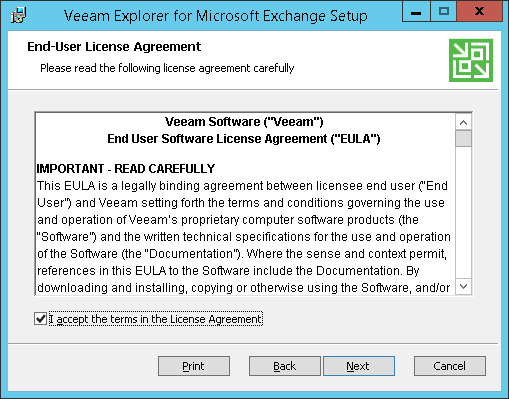Click the EULA scroll down arrow
The height and width of the screenshot is (399, 509).
pyautogui.click(x=463, y=286)
